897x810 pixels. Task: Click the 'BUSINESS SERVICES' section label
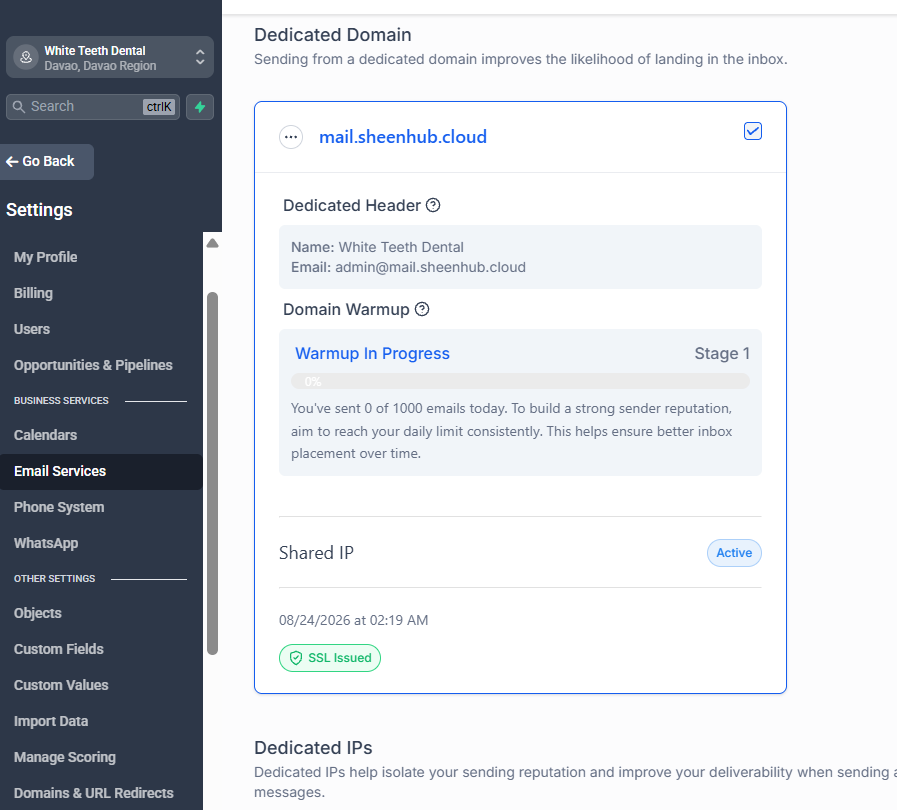pyautogui.click(x=61, y=401)
